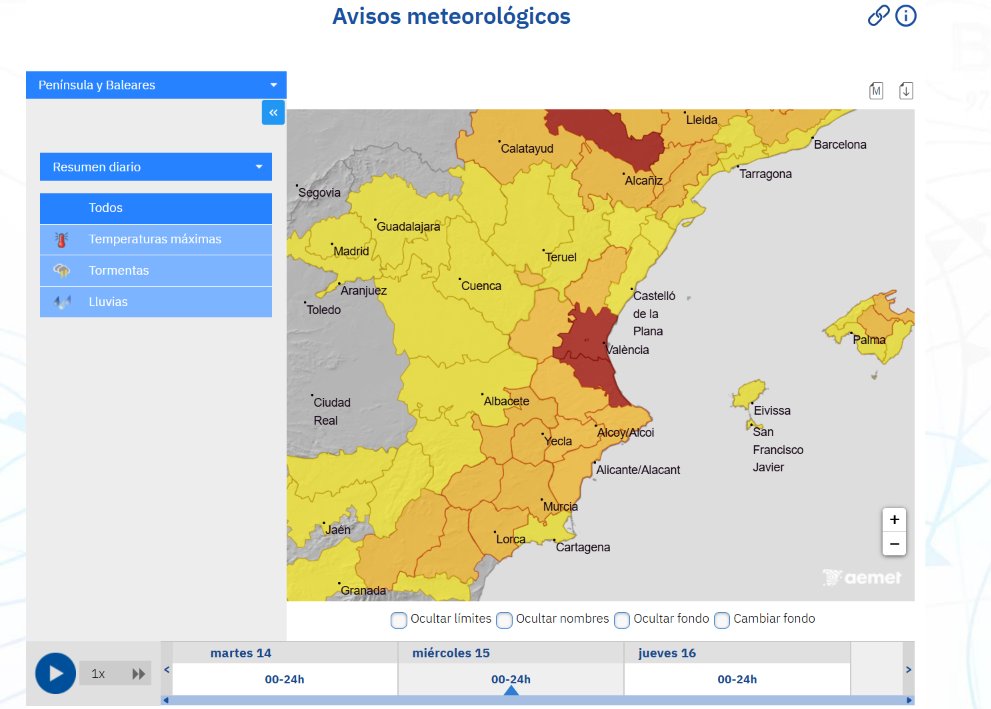Click the Alcañiz city label
The image size is (991, 709).
pyautogui.click(x=643, y=181)
